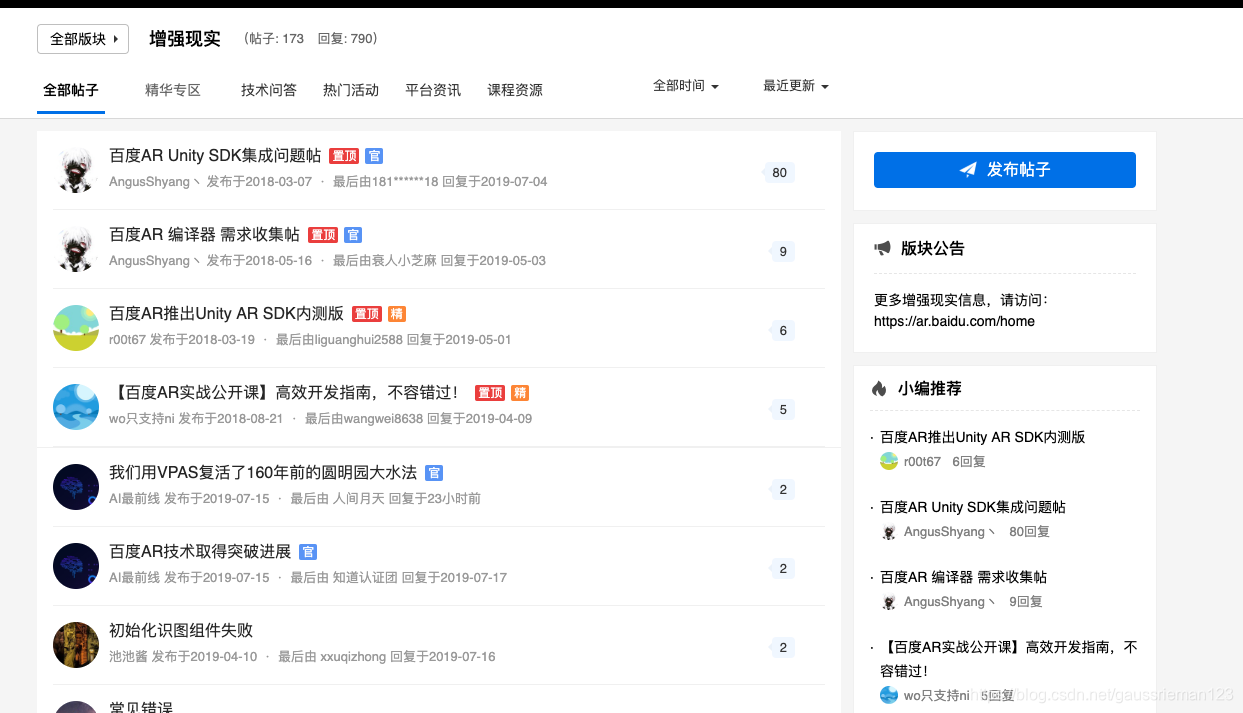
Task: Click r00t67 avatar in post list
Action: (x=76, y=328)
